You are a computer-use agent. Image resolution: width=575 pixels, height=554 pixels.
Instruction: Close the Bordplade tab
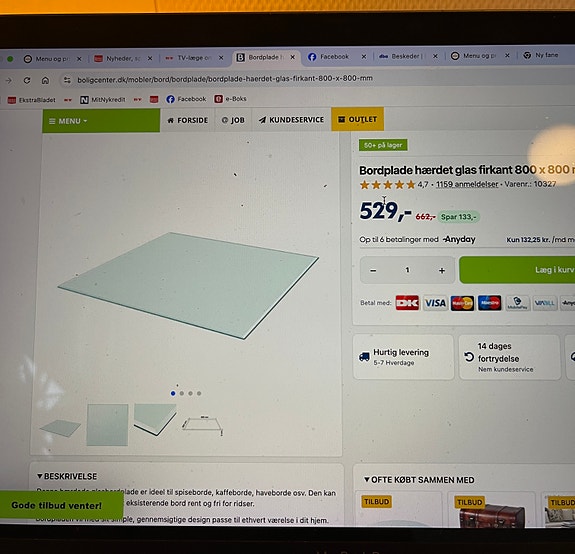tap(293, 57)
